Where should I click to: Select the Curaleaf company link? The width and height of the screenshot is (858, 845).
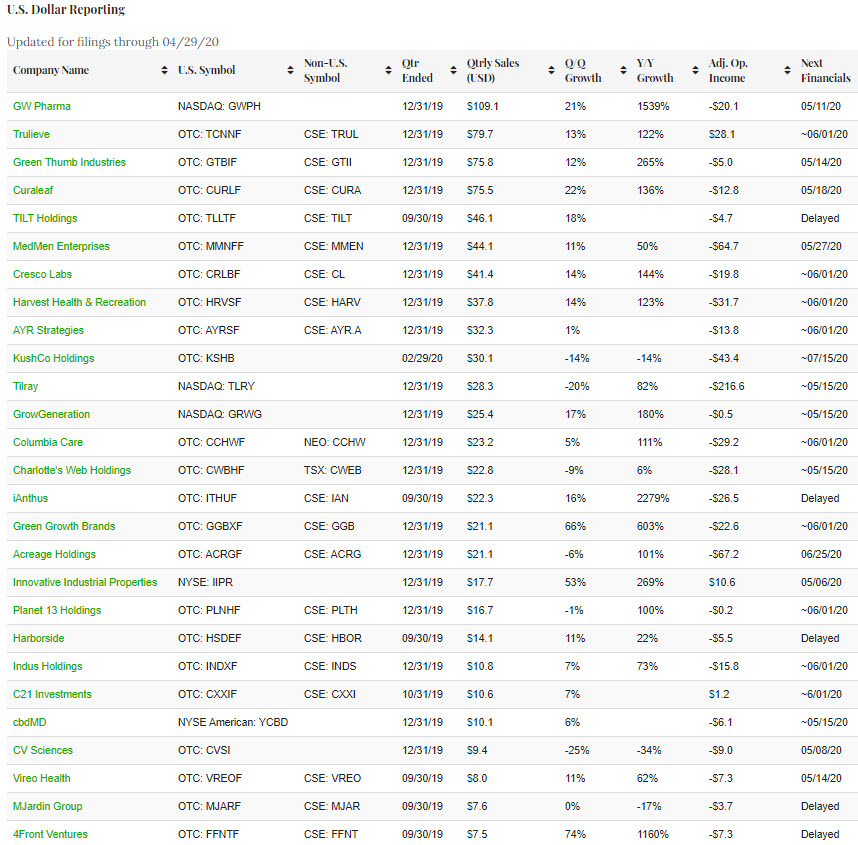point(34,190)
